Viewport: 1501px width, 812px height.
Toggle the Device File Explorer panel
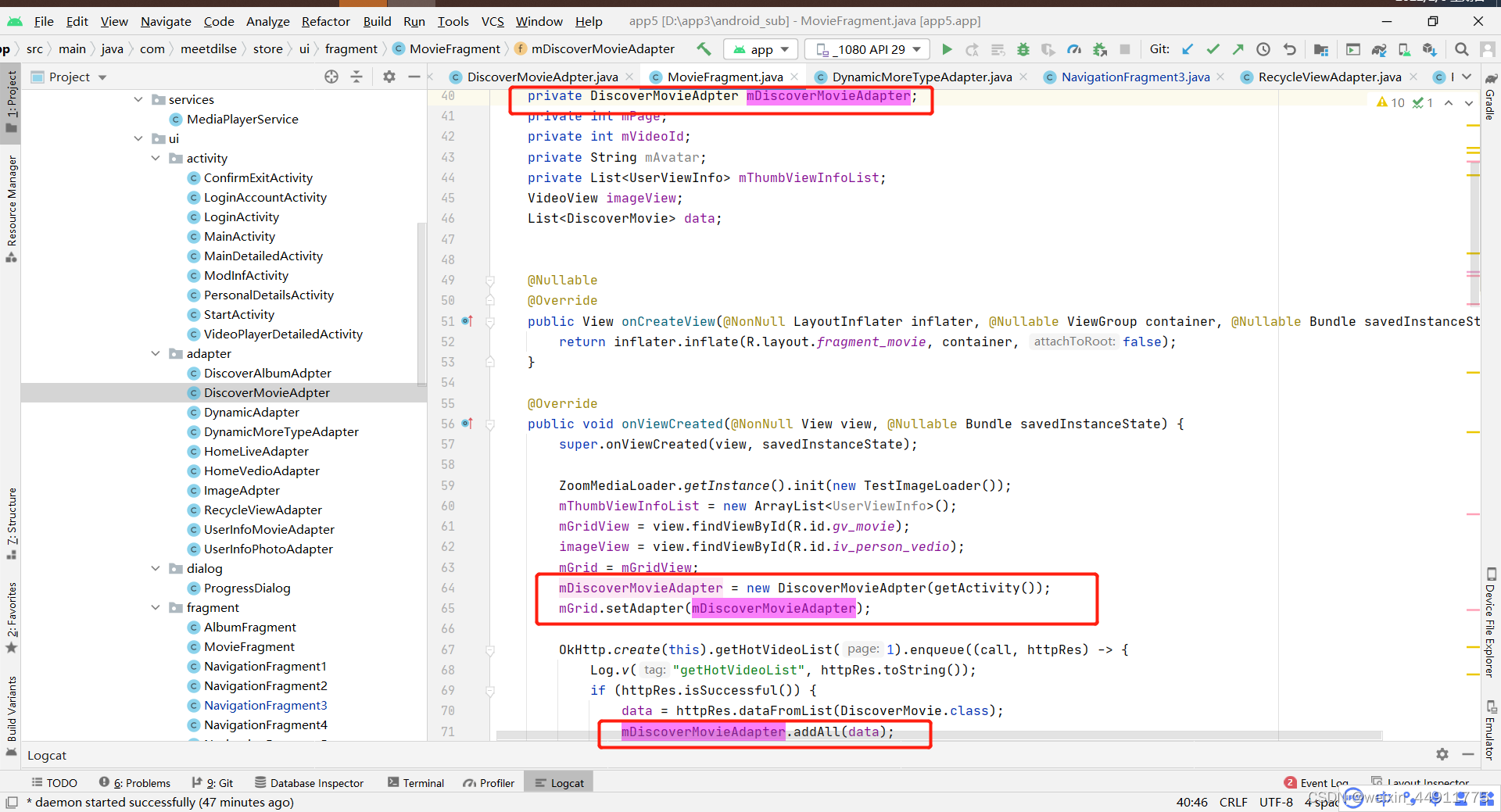pyautogui.click(x=1491, y=622)
